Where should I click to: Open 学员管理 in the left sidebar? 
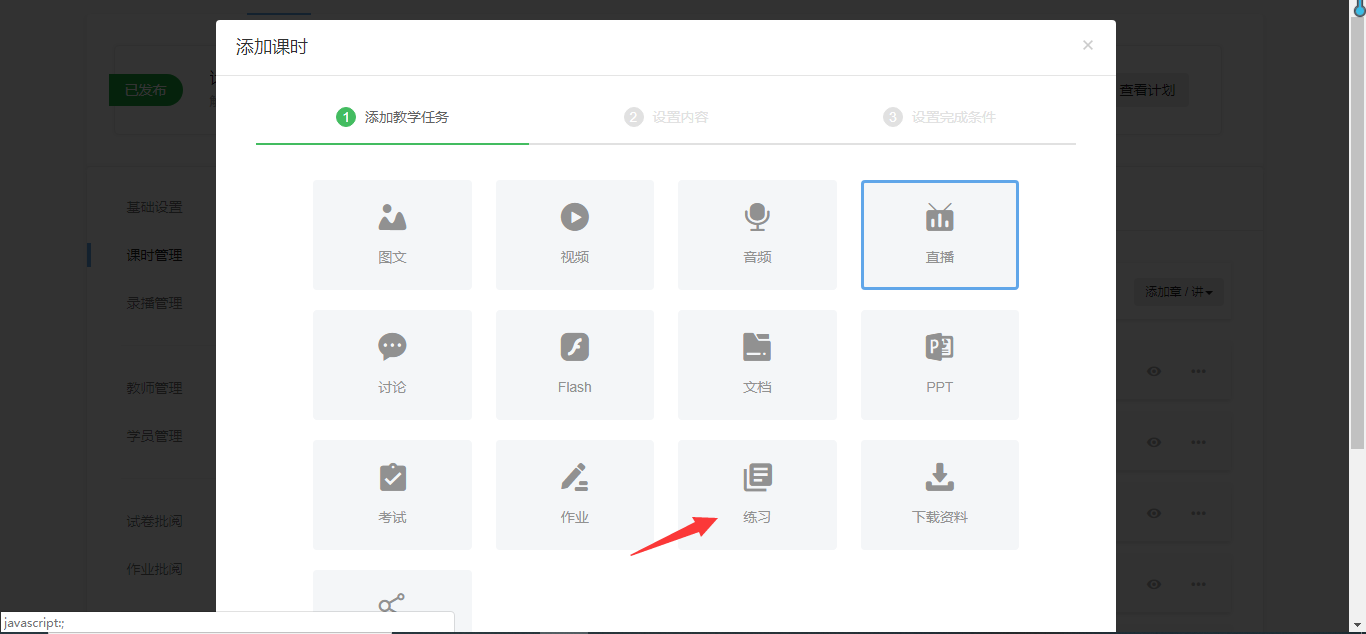[154, 436]
